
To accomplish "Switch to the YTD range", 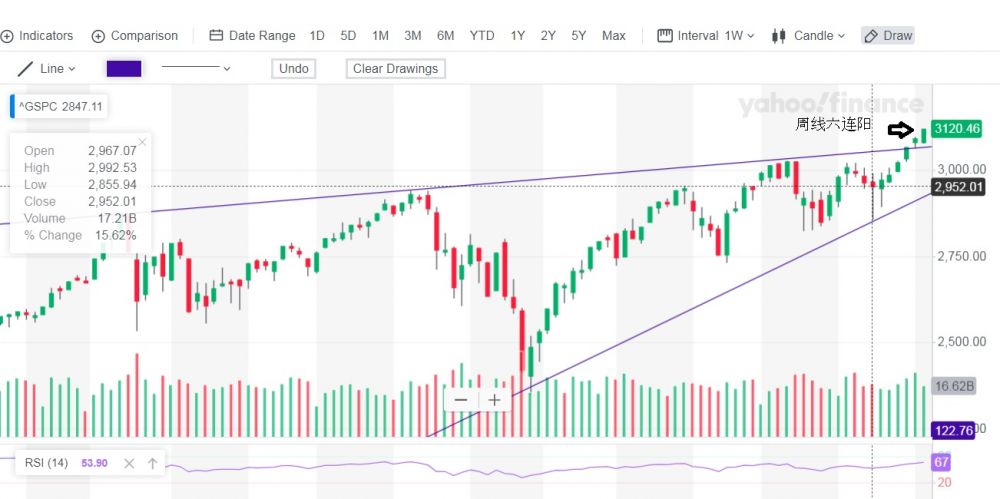I will tap(482, 36).
